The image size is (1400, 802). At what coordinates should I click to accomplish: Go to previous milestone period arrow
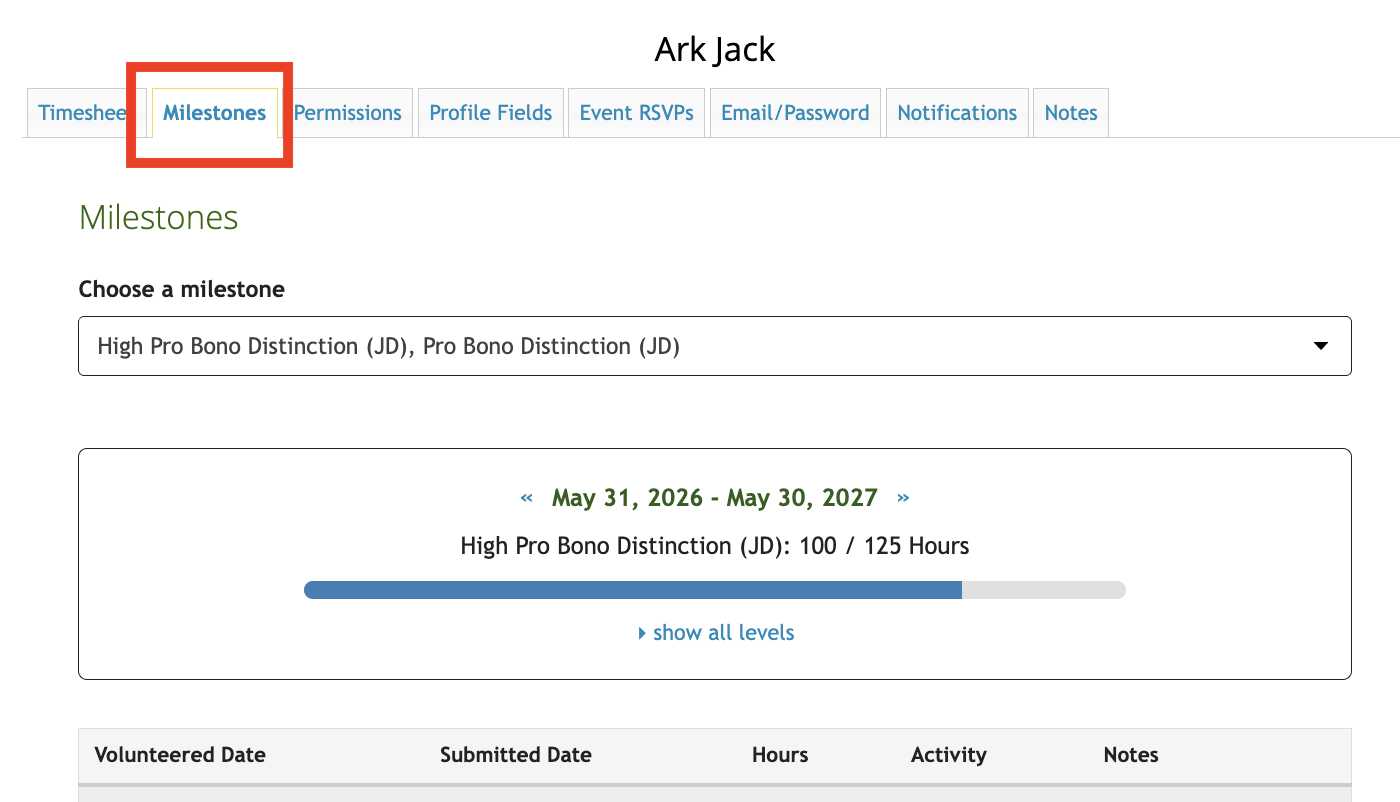point(526,498)
